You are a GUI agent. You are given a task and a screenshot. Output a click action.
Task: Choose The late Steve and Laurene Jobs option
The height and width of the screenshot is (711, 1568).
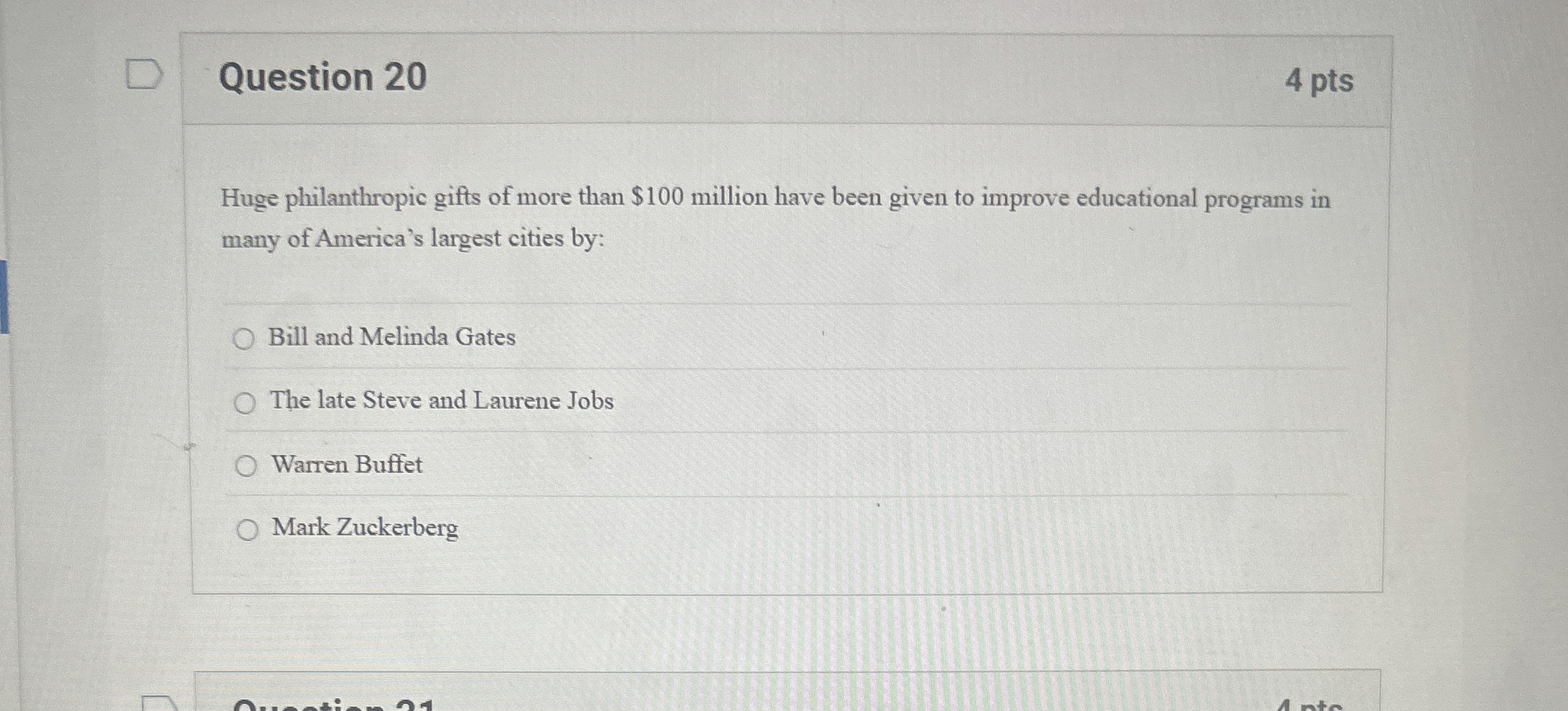tap(247, 403)
